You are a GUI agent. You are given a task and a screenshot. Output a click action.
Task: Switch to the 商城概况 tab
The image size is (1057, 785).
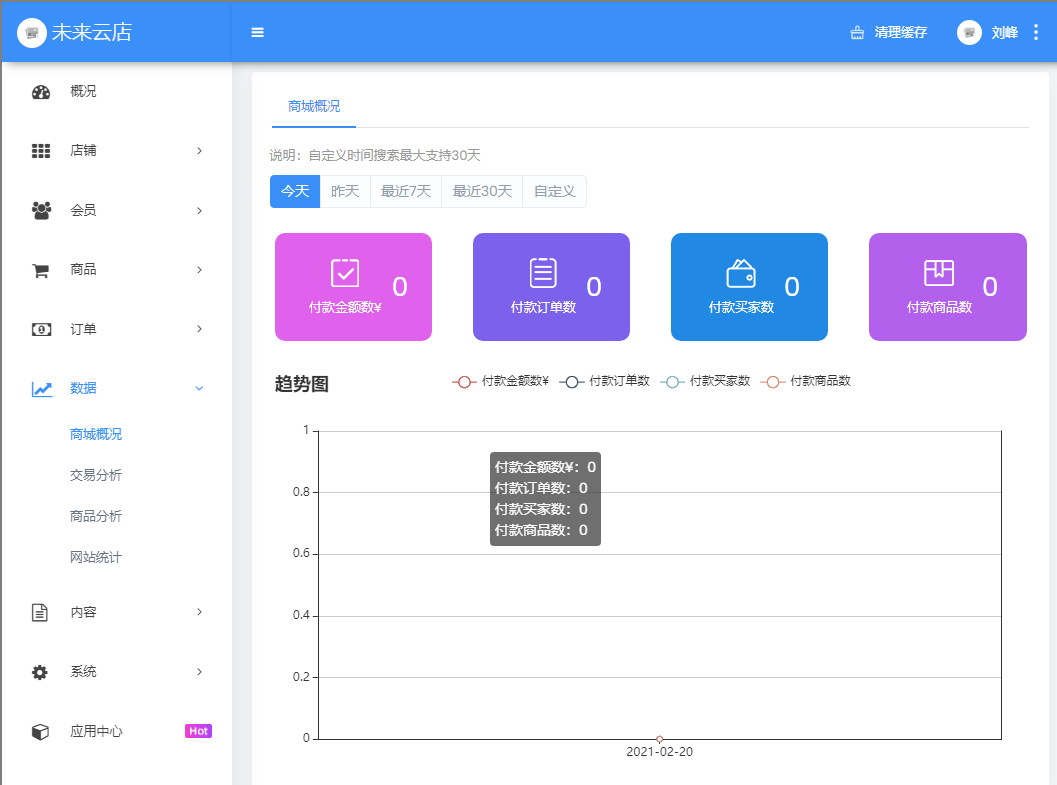[x=314, y=106]
